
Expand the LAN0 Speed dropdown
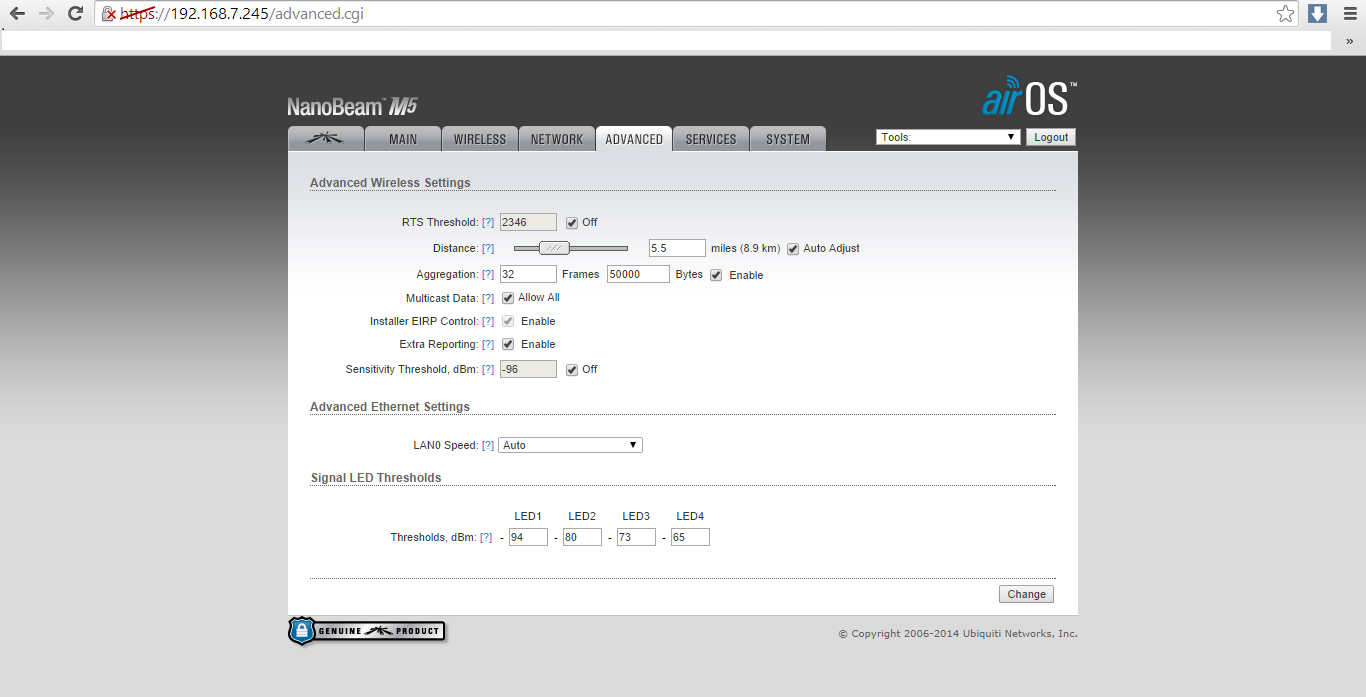[x=570, y=445]
